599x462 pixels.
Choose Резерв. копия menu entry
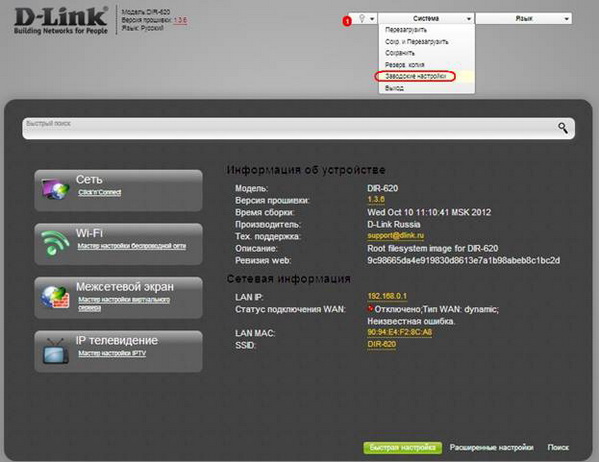pyautogui.click(x=405, y=65)
